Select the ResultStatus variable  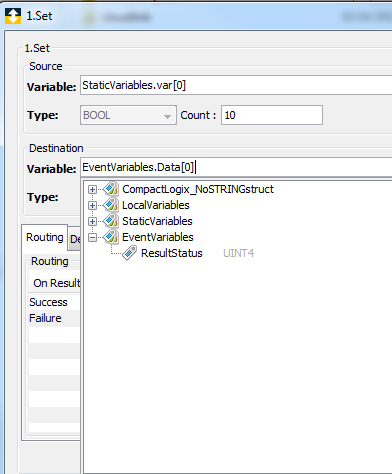(x=172, y=253)
